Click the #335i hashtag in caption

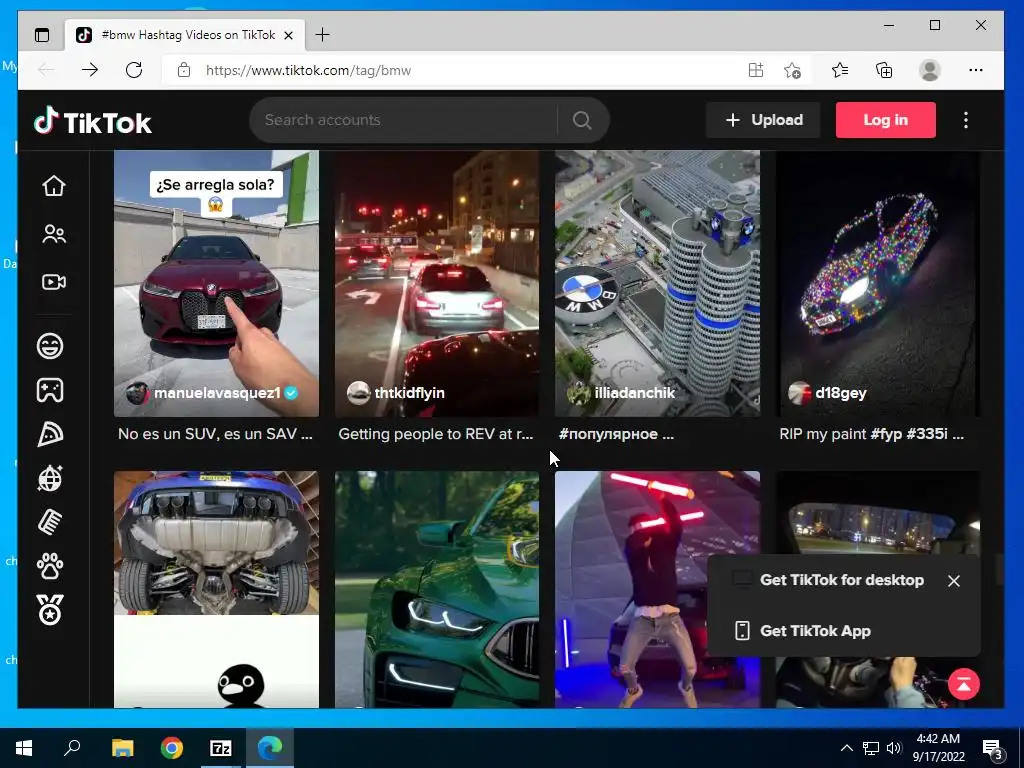coord(927,434)
